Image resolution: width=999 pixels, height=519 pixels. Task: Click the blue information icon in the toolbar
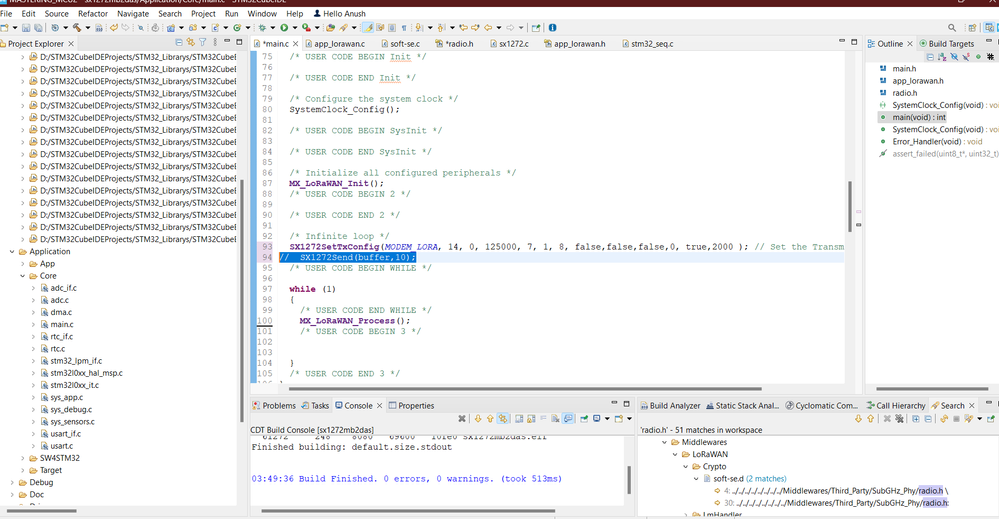point(552,28)
